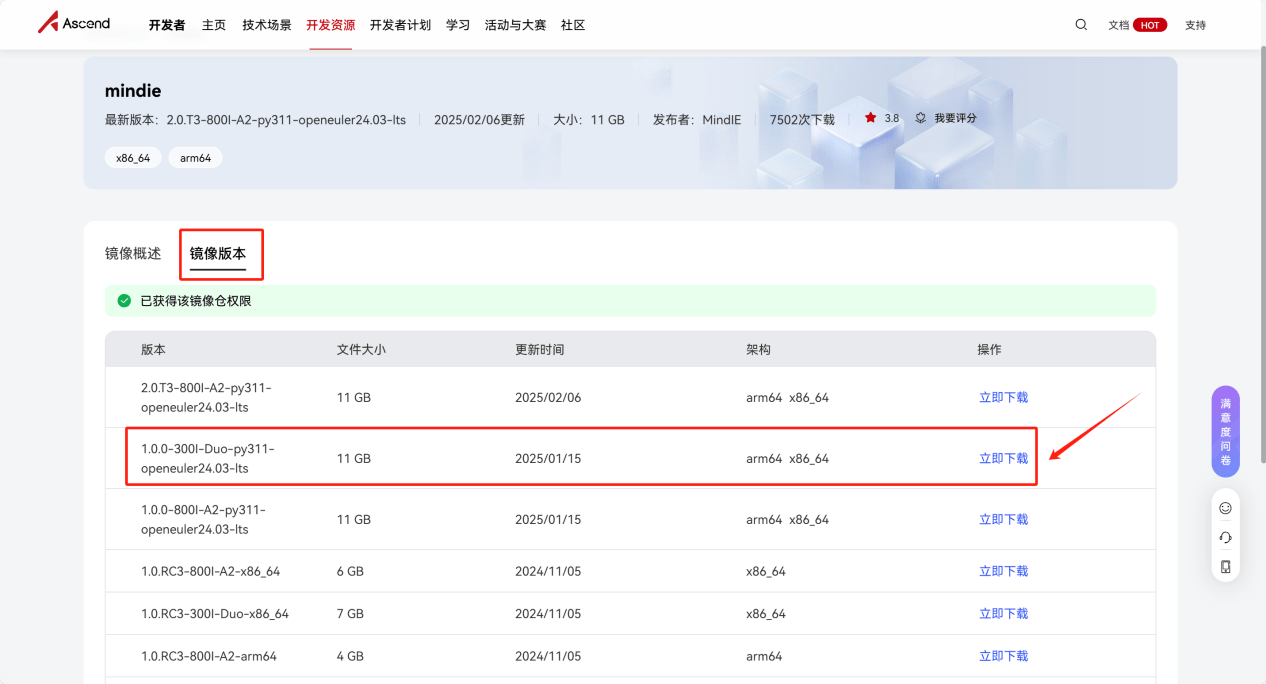The height and width of the screenshot is (684, 1266).
Task: Click the 已获得该镜像仓权限 notice text
Action: [x=196, y=300]
